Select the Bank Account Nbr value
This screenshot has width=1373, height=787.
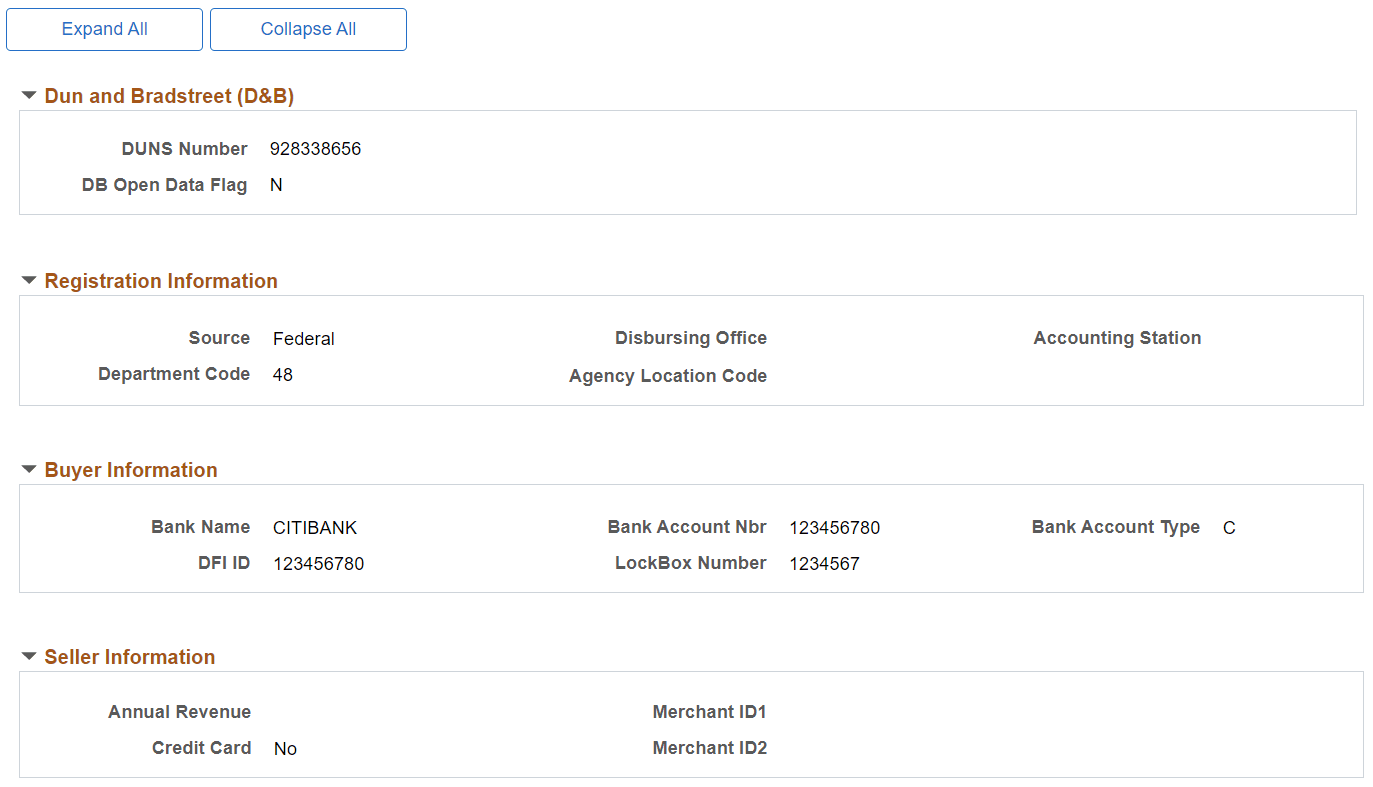tap(835, 527)
